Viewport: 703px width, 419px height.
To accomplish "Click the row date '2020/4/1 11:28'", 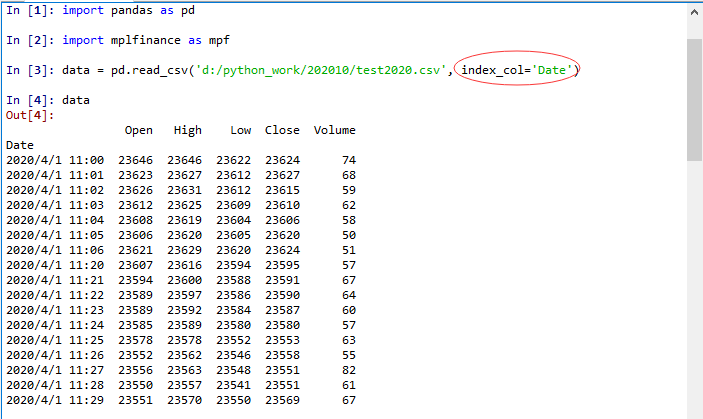I will point(55,385).
